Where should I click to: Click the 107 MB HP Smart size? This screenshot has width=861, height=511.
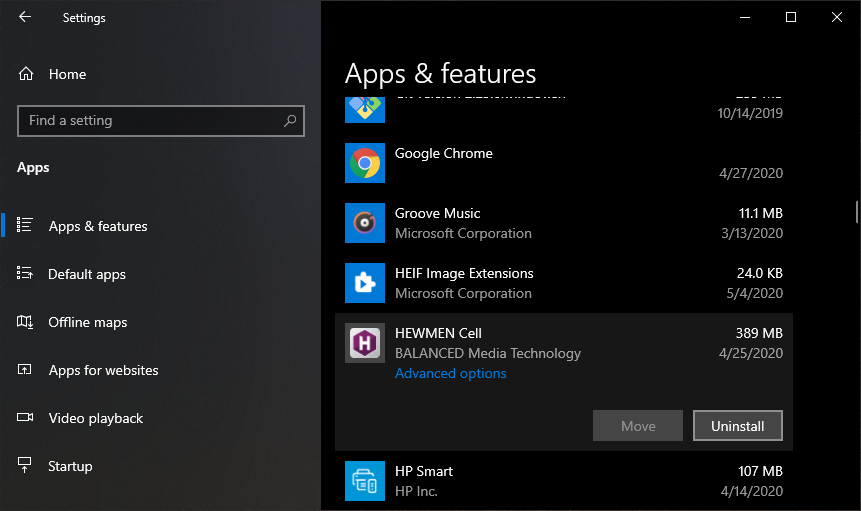[760, 471]
